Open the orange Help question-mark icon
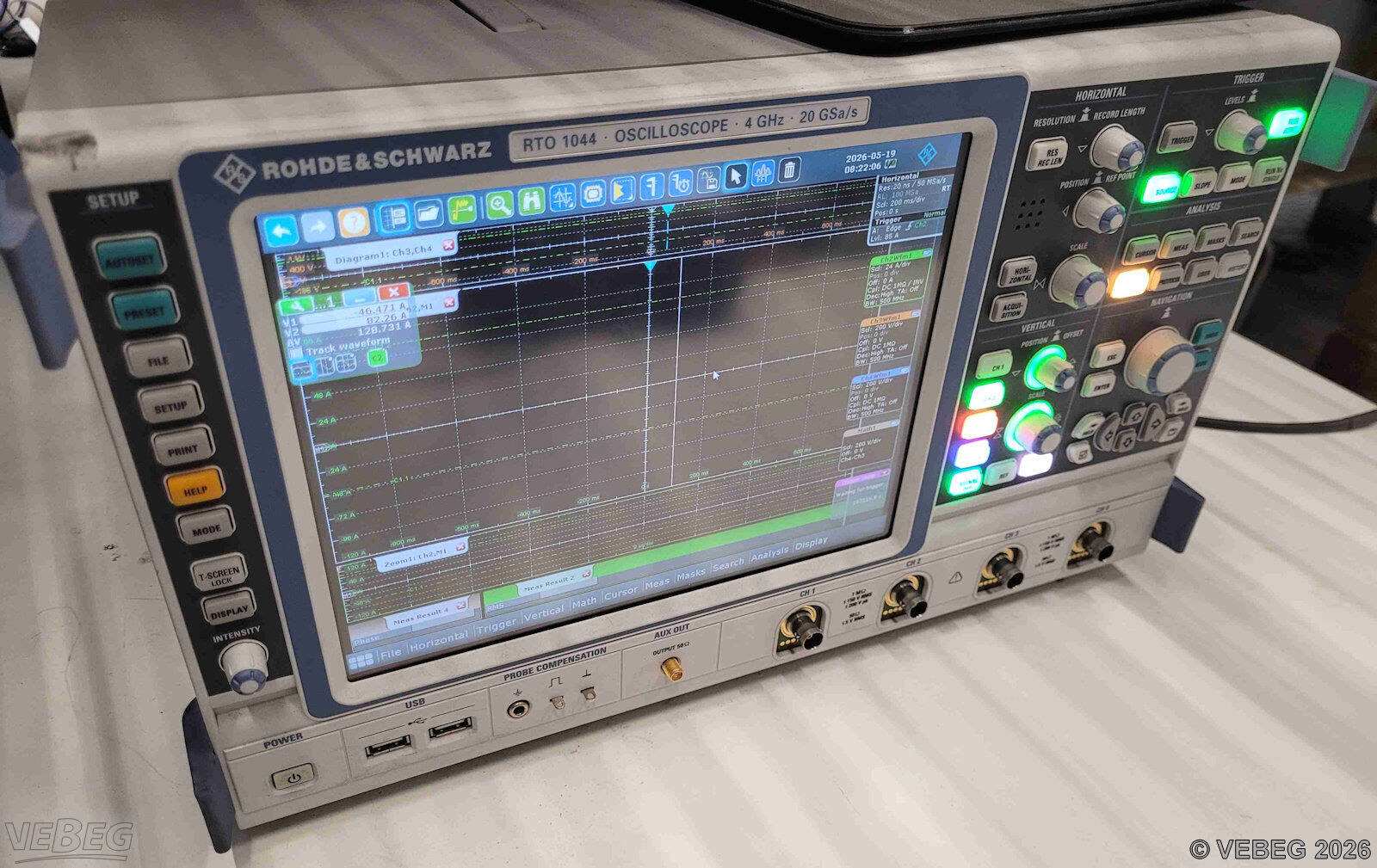The height and width of the screenshot is (868, 1377). coord(353,222)
